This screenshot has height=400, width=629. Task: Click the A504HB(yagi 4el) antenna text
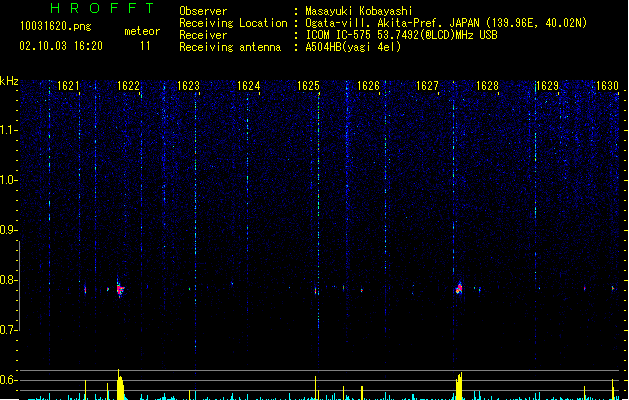pyautogui.click(x=353, y=47)
